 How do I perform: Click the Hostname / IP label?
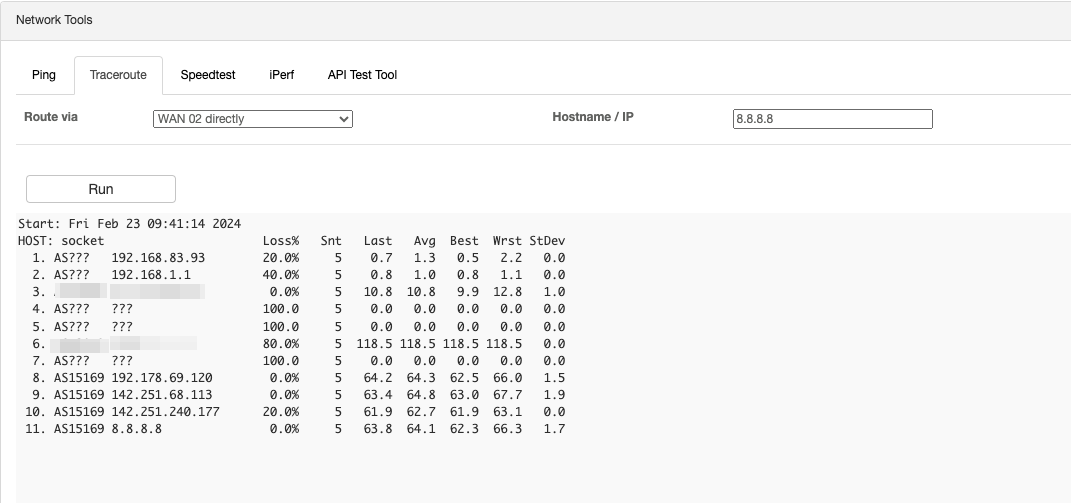[x=593, y=117]
